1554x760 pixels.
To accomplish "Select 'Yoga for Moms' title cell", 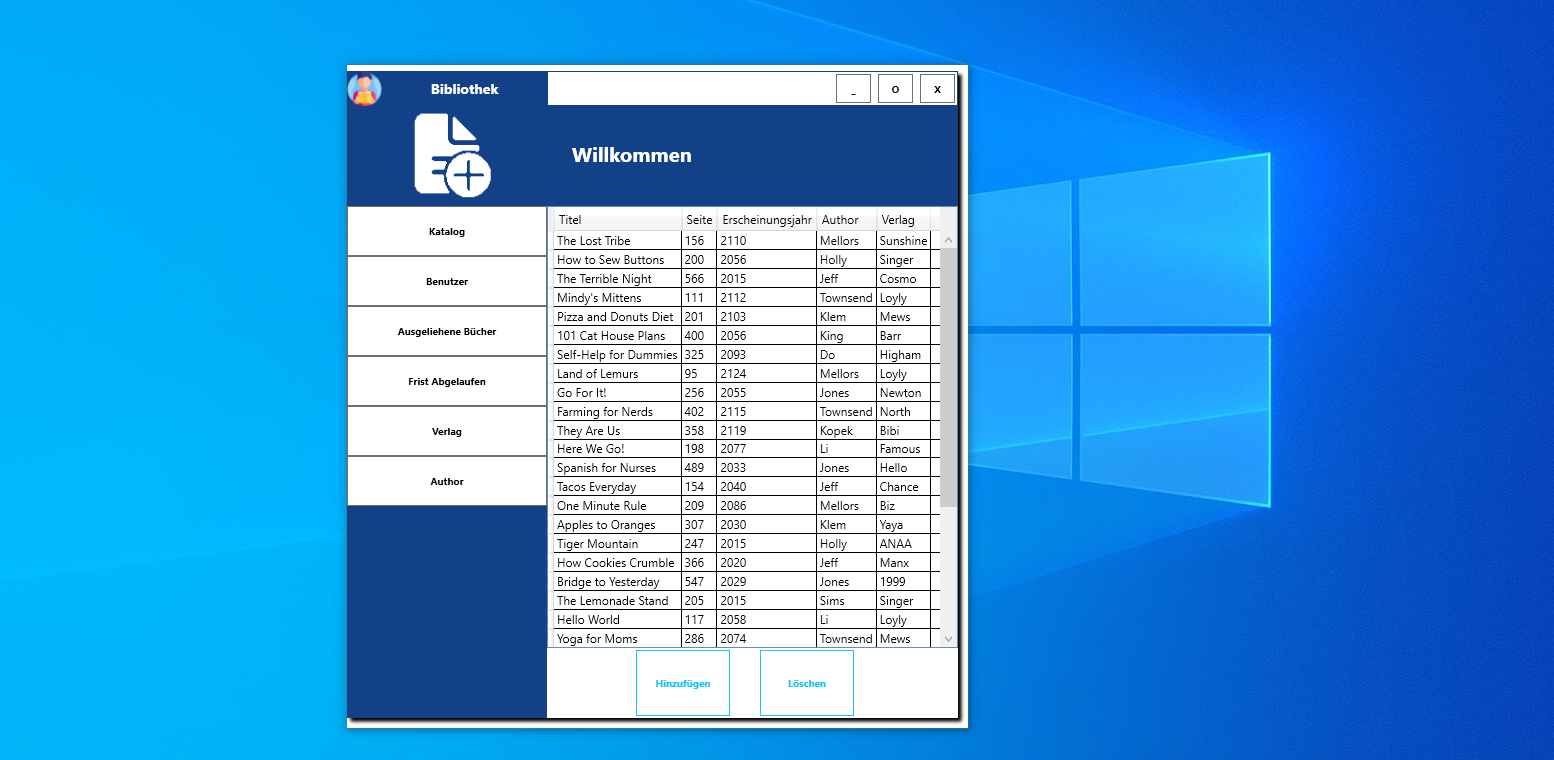I will [x=618, y=638].
